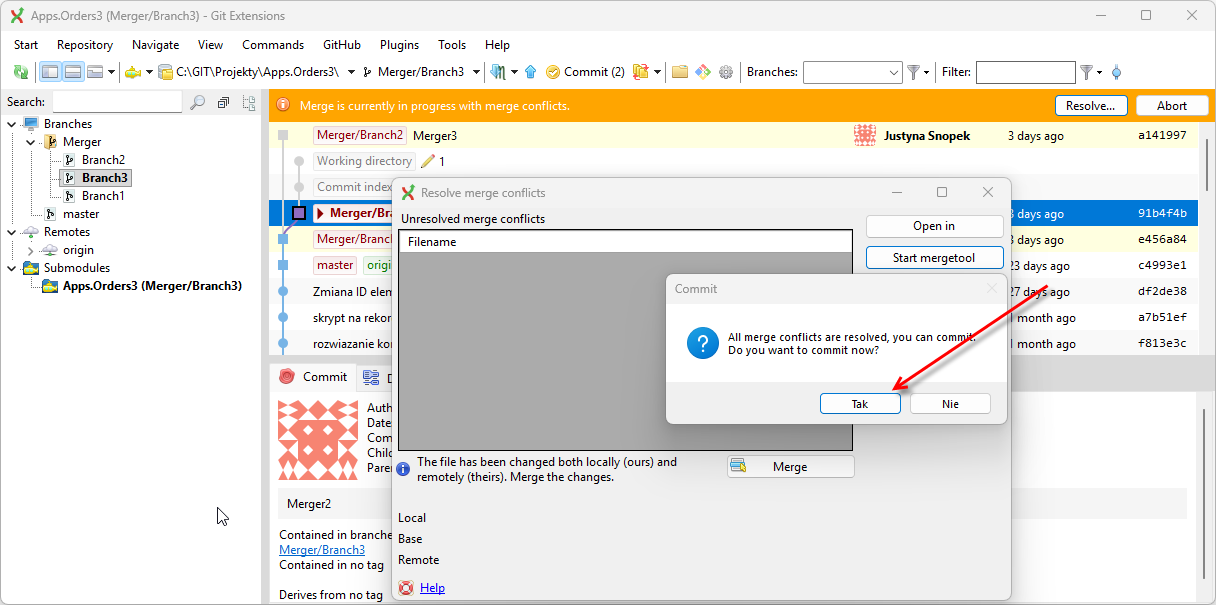Image resolution: width=1216 pixels, height=605 pixels.
Task: Open the repository path dropdown arrow
Action: (x=351, y=72)
